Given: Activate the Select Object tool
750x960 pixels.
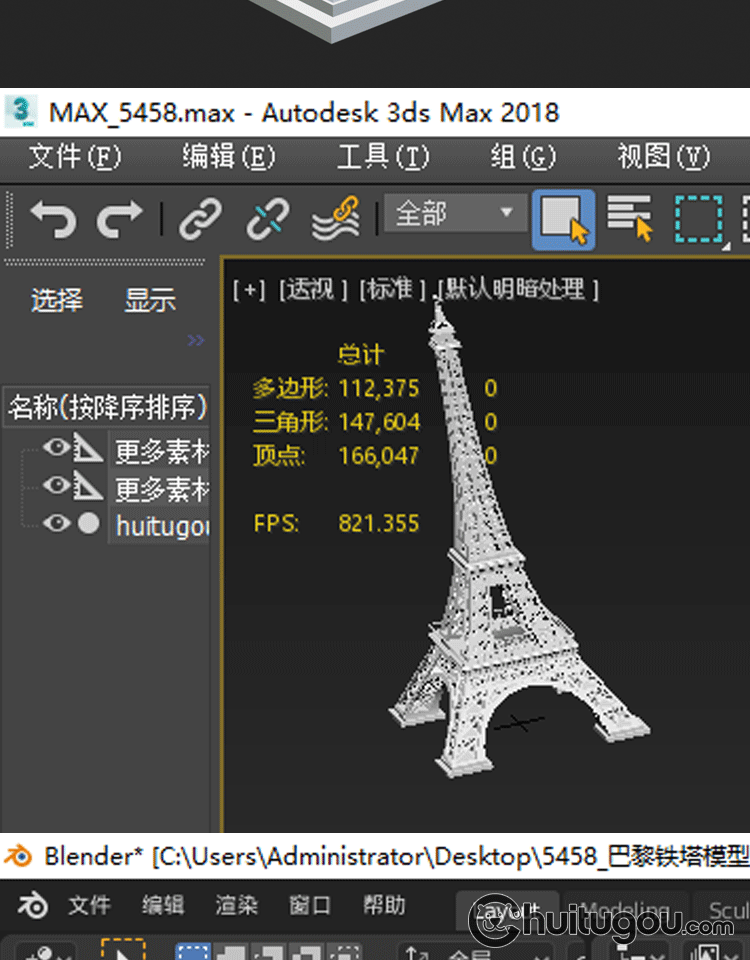Looking at the screenshot, I should point(563,218).
